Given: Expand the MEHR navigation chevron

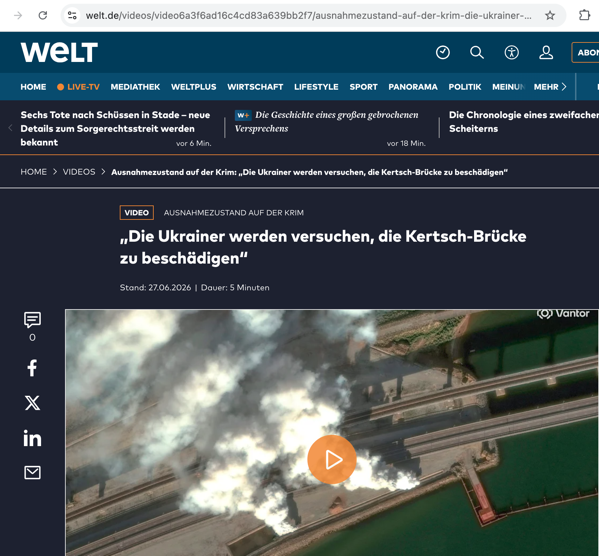Looking at the screenshot, I should tap(564, 87).
